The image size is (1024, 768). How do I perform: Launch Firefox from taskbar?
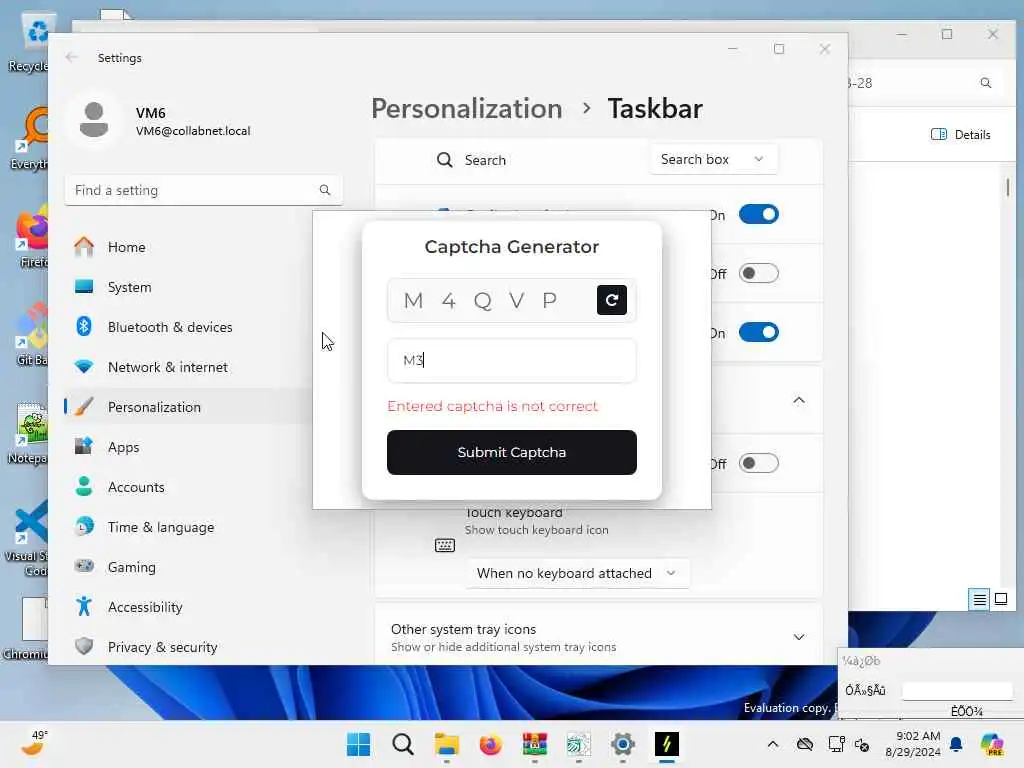click(490, 744)
